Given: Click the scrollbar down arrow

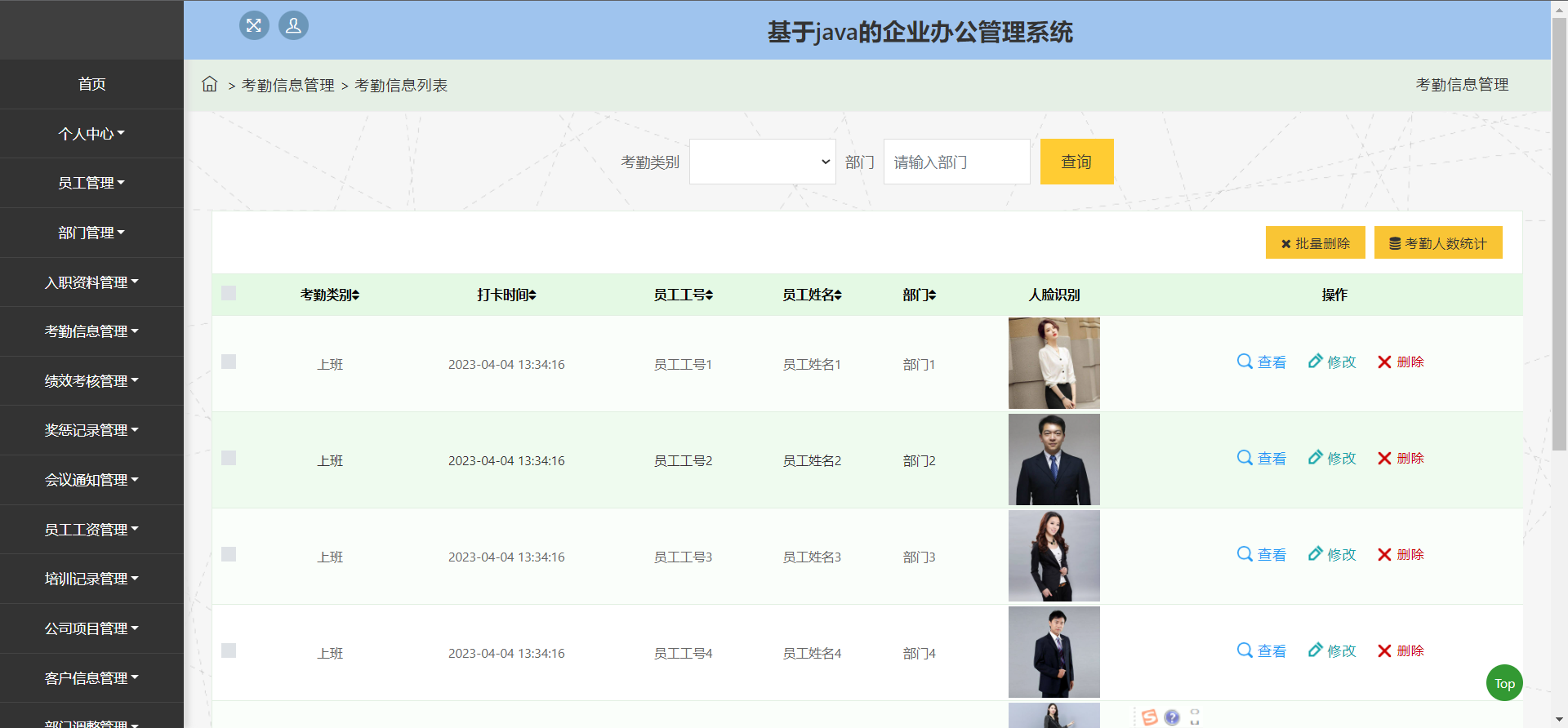Looking at the screenshot, I should 1559,720.
